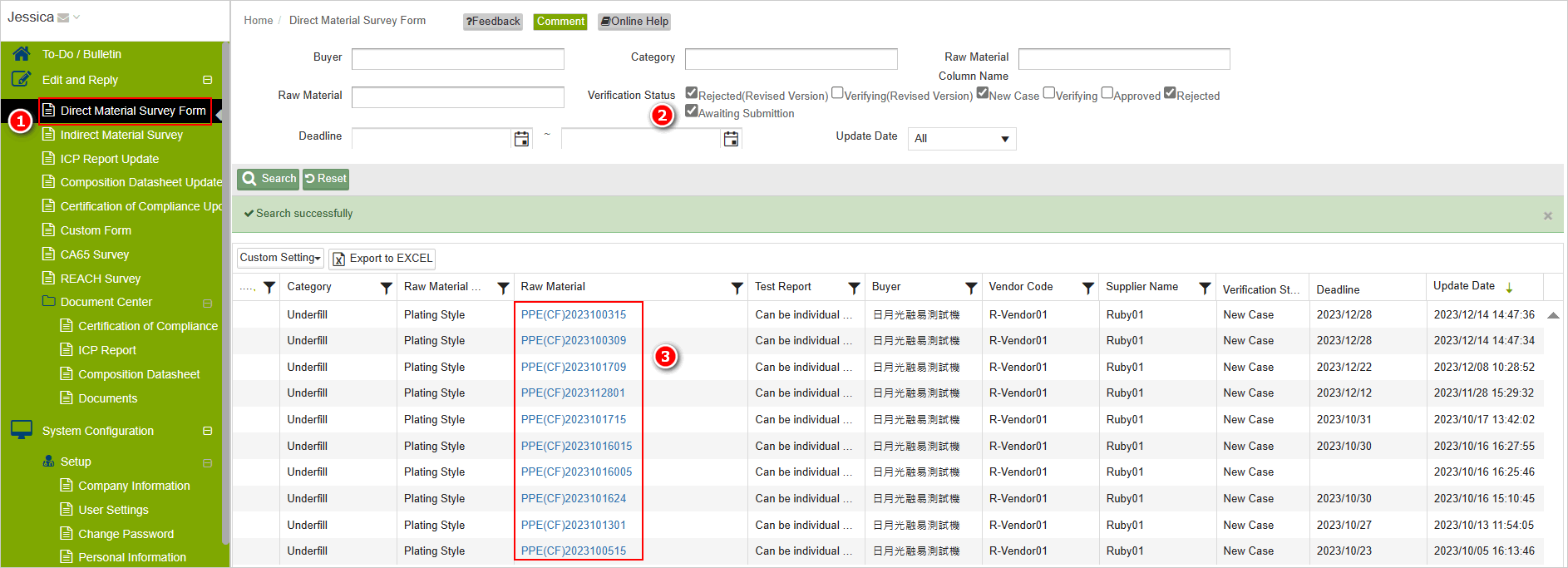Open the first Deadline calendar picker

pyautogui.click(x=521, y=139)
